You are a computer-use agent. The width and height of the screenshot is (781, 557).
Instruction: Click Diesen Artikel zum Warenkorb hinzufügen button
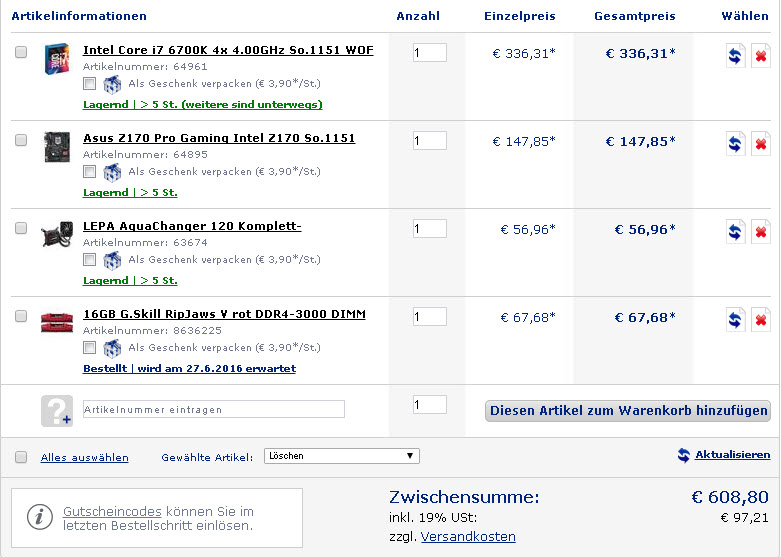[628, 411]
